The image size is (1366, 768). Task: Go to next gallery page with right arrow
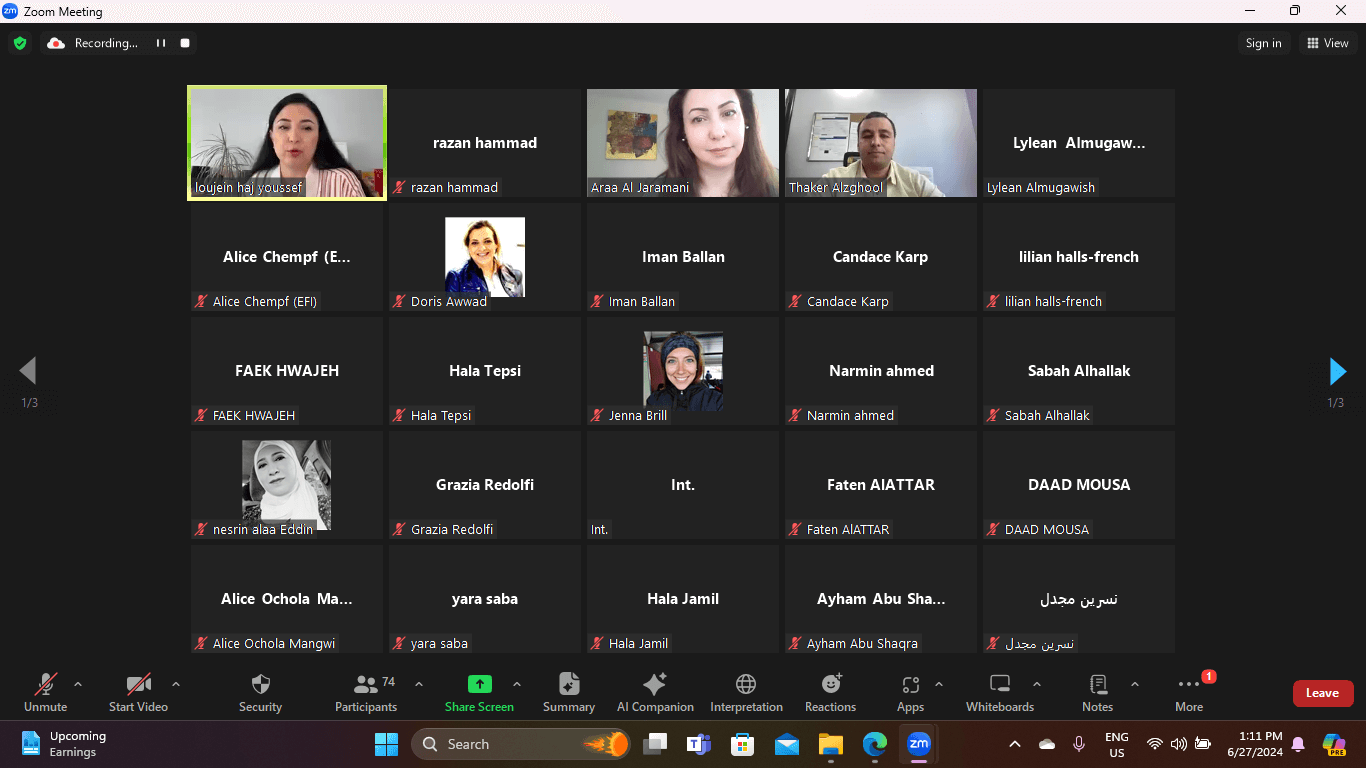(1337, 371)
